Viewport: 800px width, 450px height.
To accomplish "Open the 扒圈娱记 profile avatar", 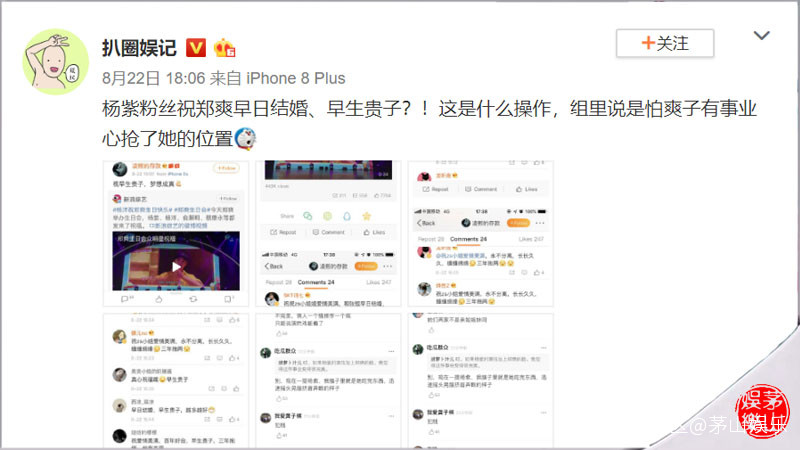I will tap(56, 61).
